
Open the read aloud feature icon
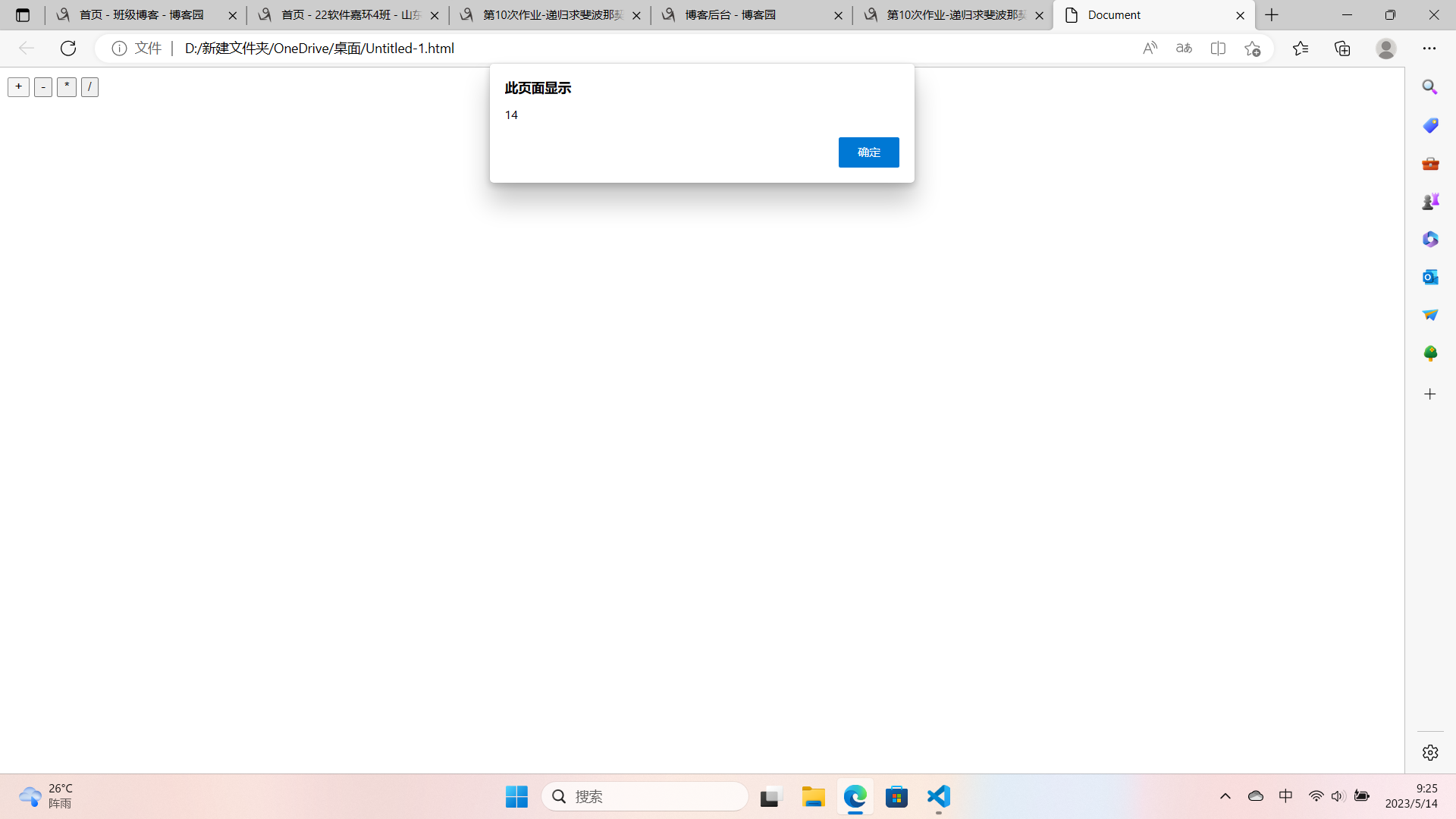point(1150,49)
